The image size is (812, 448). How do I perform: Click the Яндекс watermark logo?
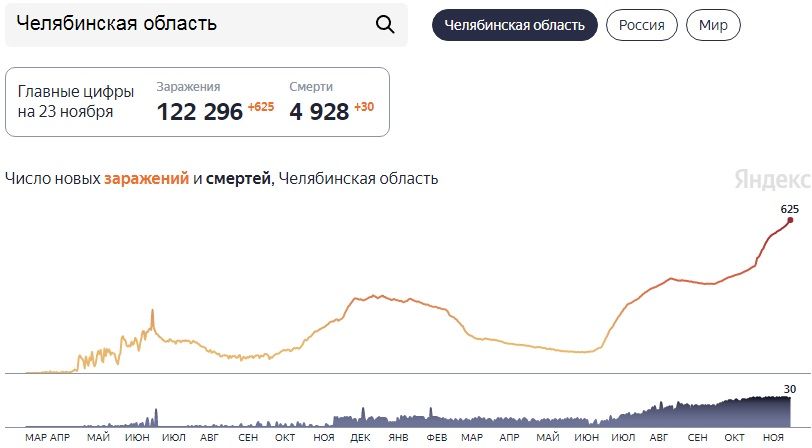pyautogui.click(x=772, y=179)
